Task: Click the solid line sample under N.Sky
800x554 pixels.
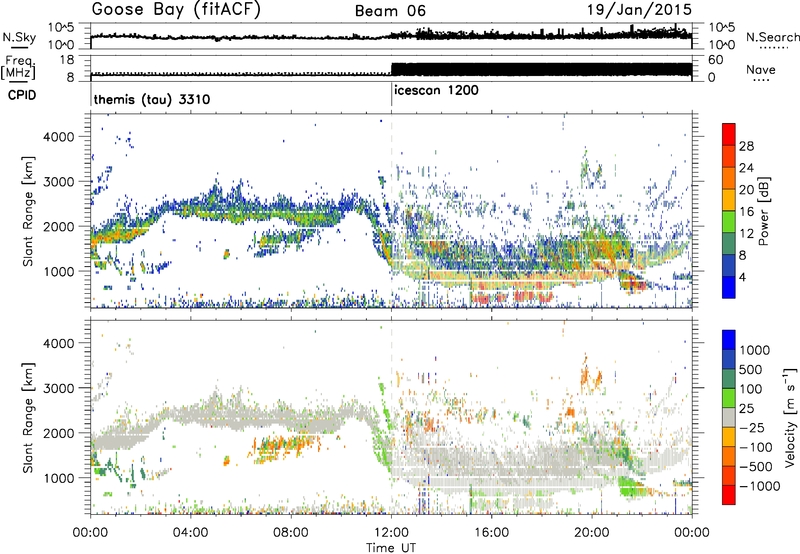Action: pos(19,48)
